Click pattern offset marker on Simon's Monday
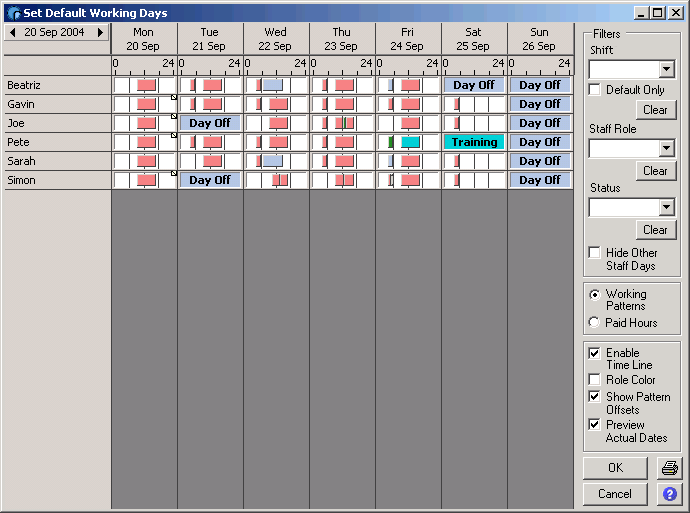 pos(174,173)
